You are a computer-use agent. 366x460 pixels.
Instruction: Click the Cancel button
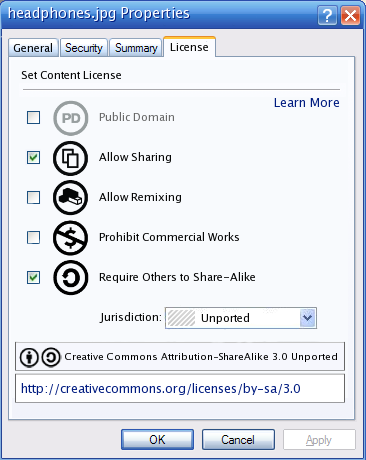click(238, 440)
